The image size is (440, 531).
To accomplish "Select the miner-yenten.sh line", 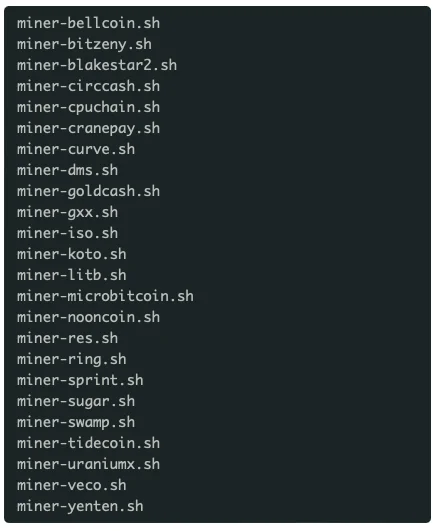I will (x=80, y=507).
